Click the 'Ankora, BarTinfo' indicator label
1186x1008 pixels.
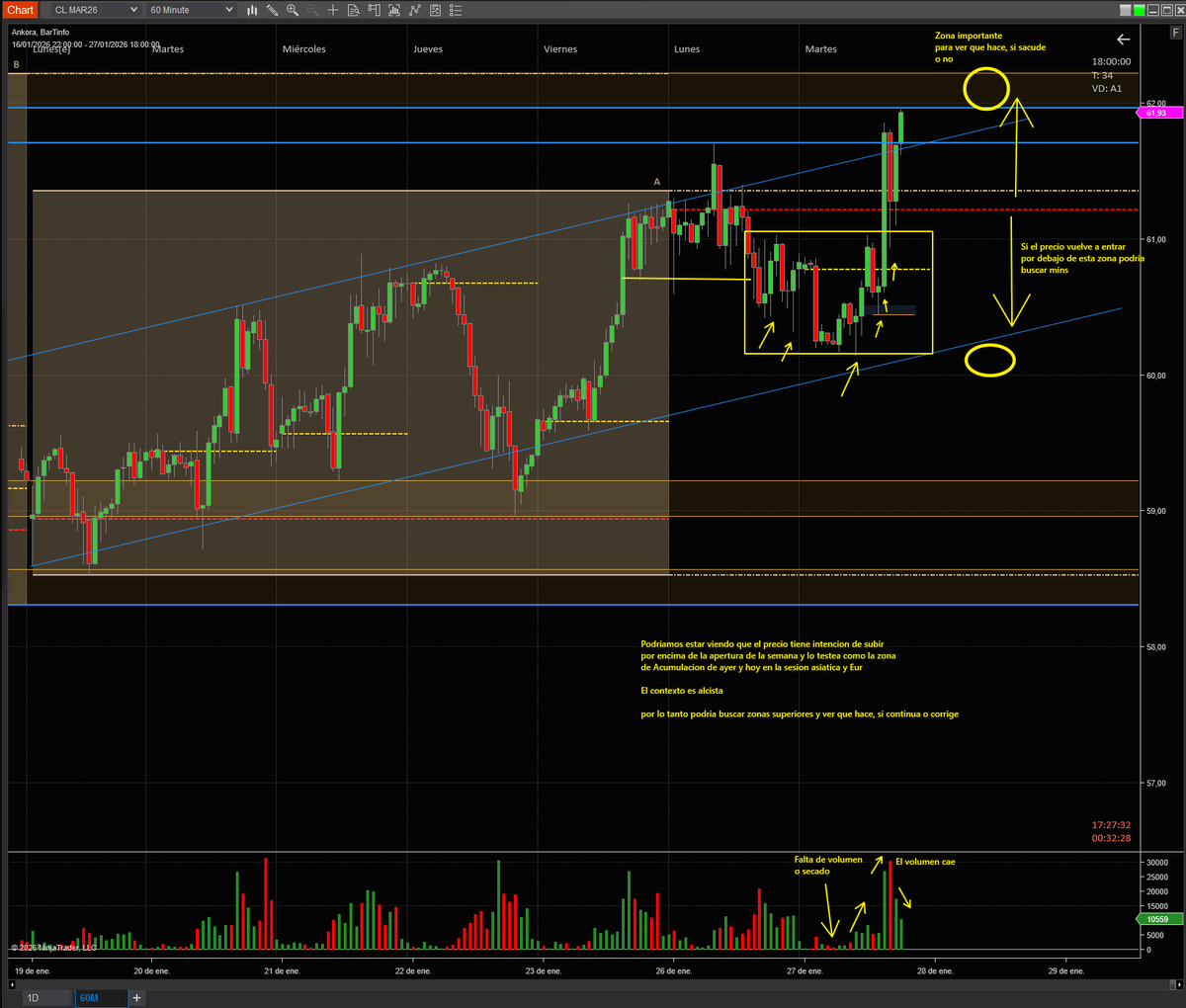coord(41,32)
